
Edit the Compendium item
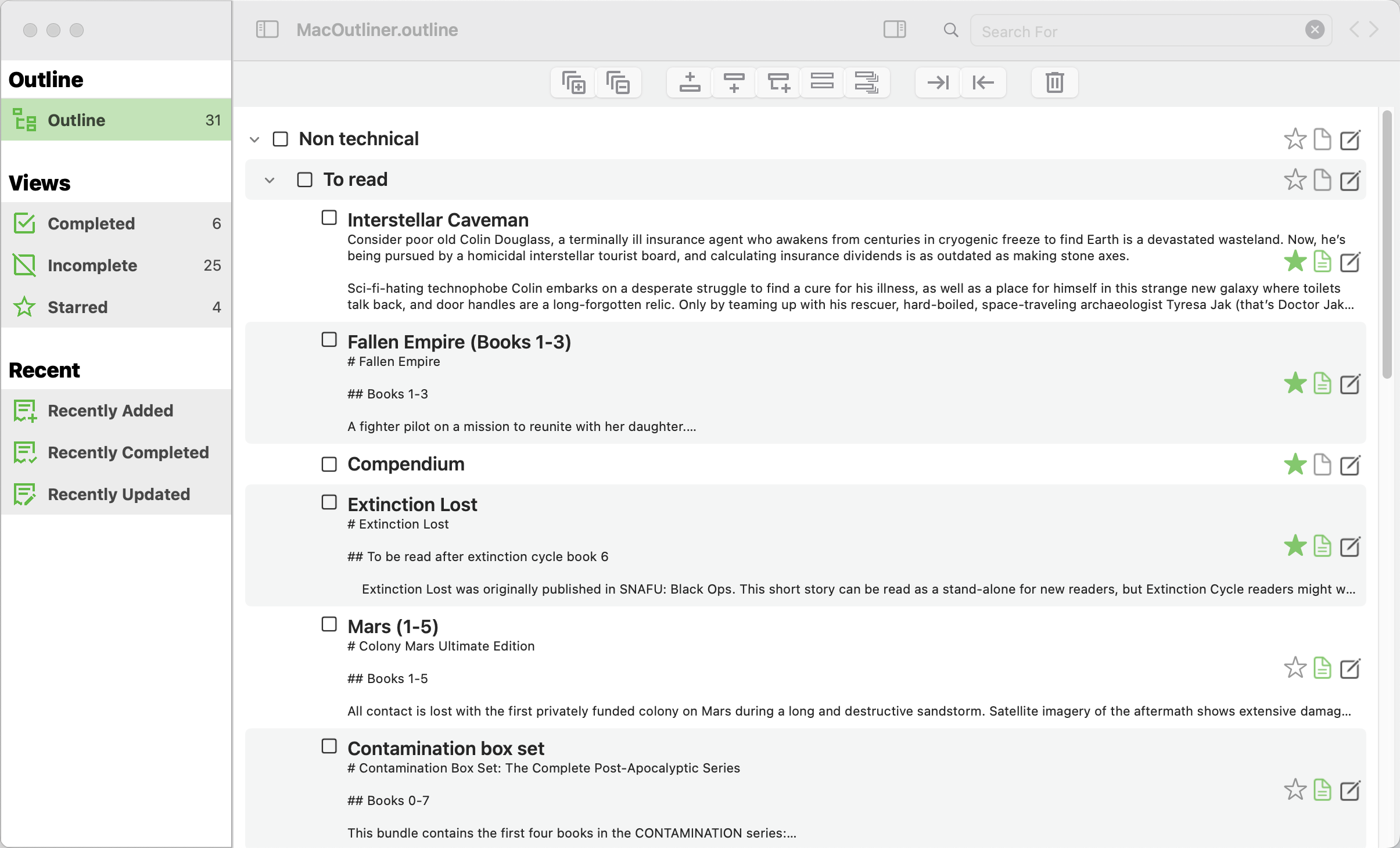[1351, 465]
